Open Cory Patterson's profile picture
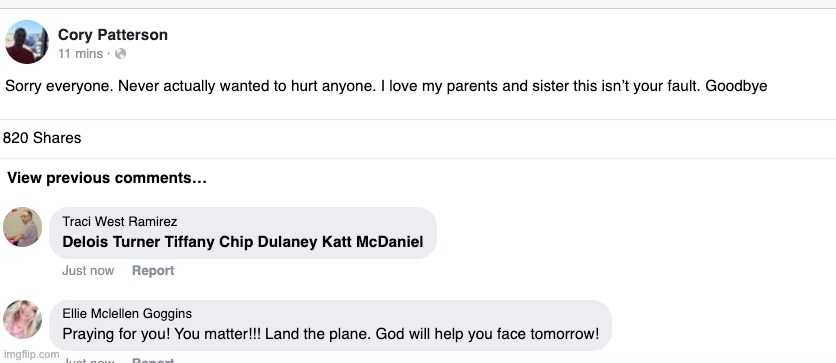Screen dimensions: 836x363 coord(27,42)
